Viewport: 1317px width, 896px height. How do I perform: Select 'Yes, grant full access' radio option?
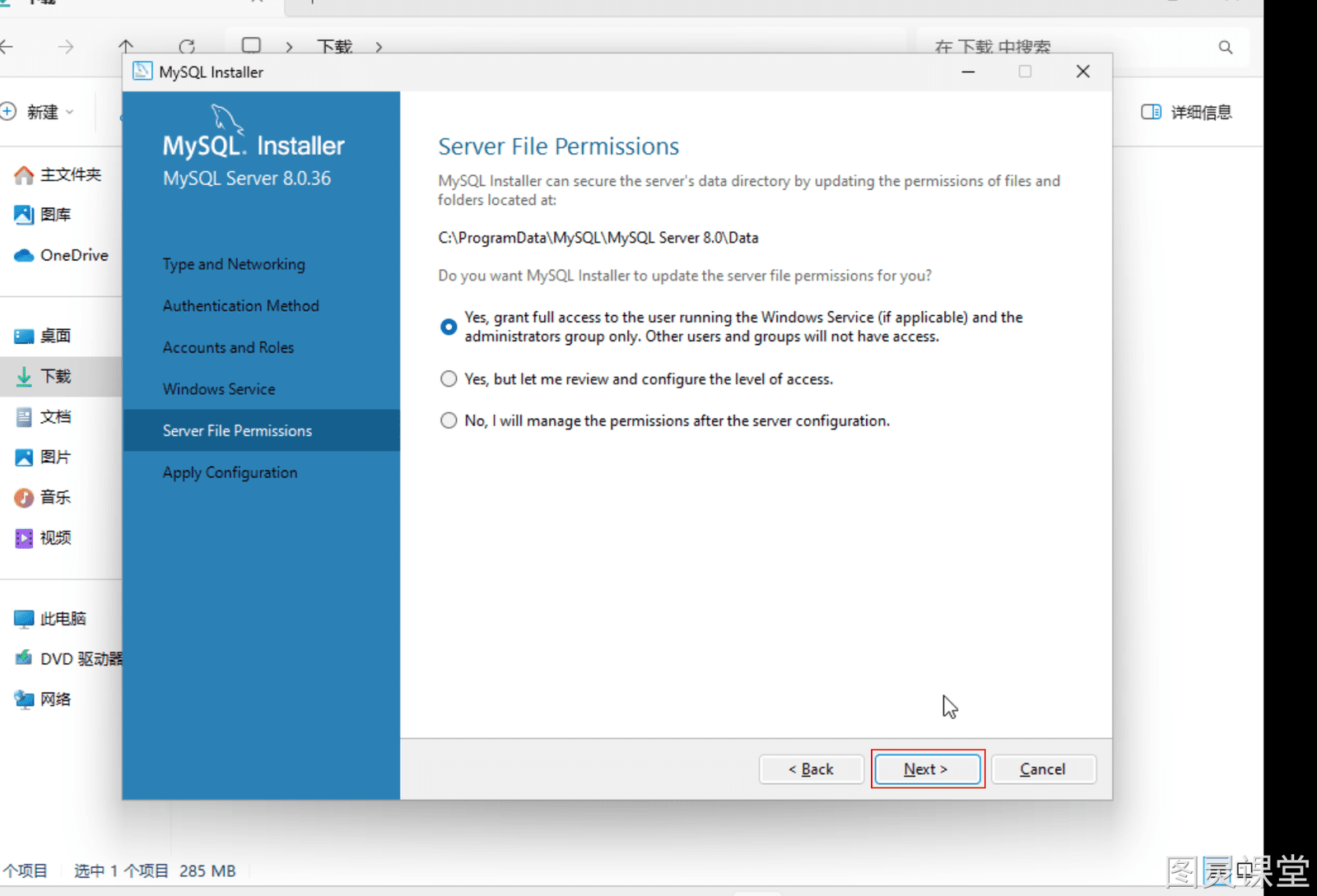point(449,327)
